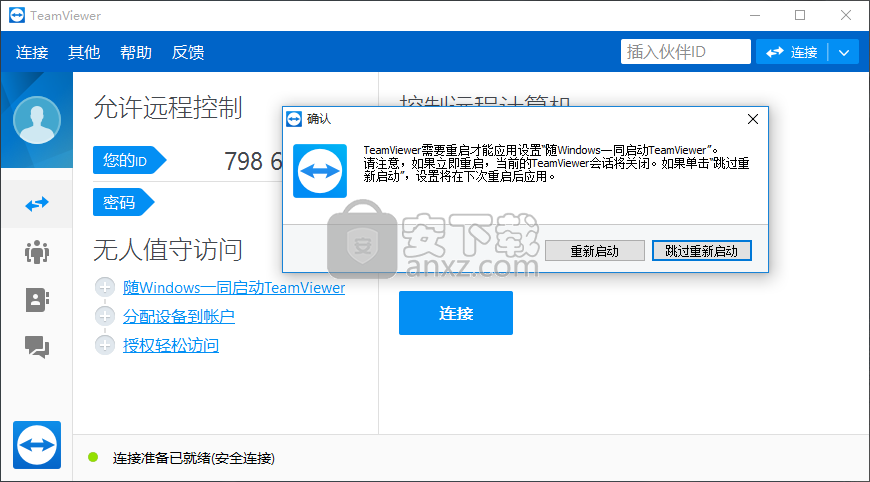This screenshot has height=482, width=870.
Task: Expand the dropdown arrow next to 连接
Action: [x=844, y=52]
